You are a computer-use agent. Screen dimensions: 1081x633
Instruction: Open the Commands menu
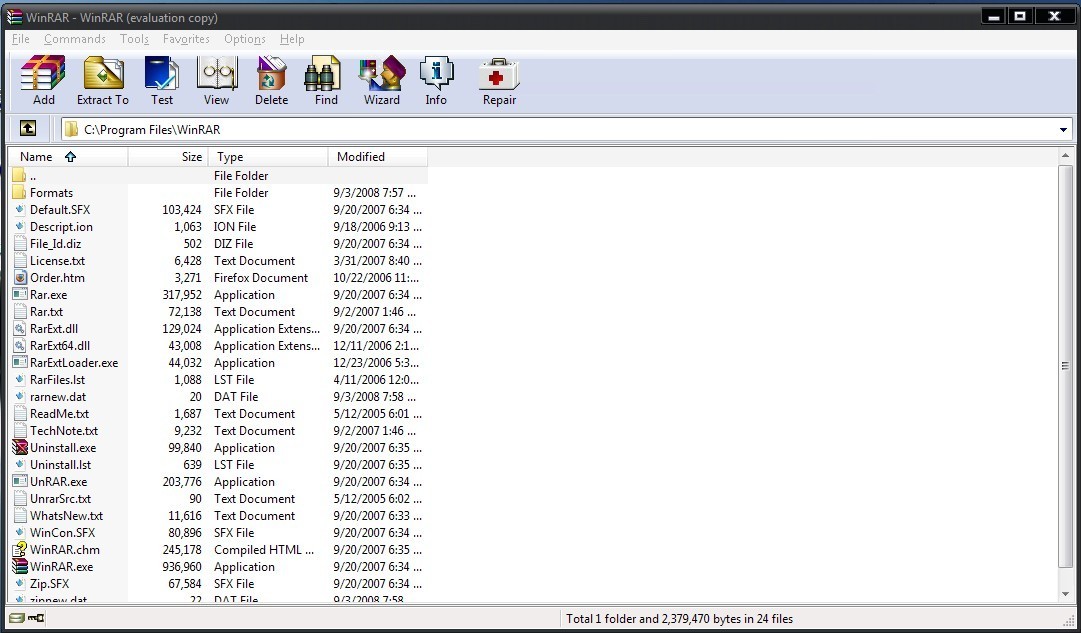[x=74, y=39]
